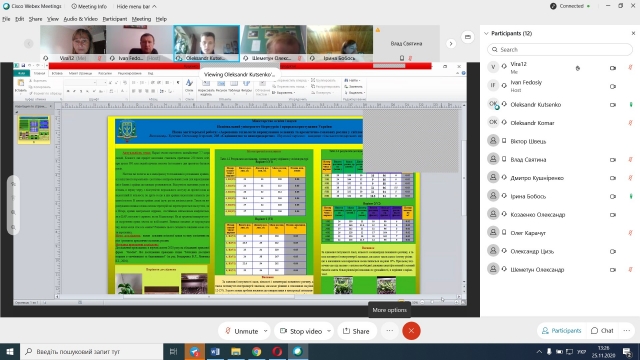Toggle the Participants panel

point(562,331)
